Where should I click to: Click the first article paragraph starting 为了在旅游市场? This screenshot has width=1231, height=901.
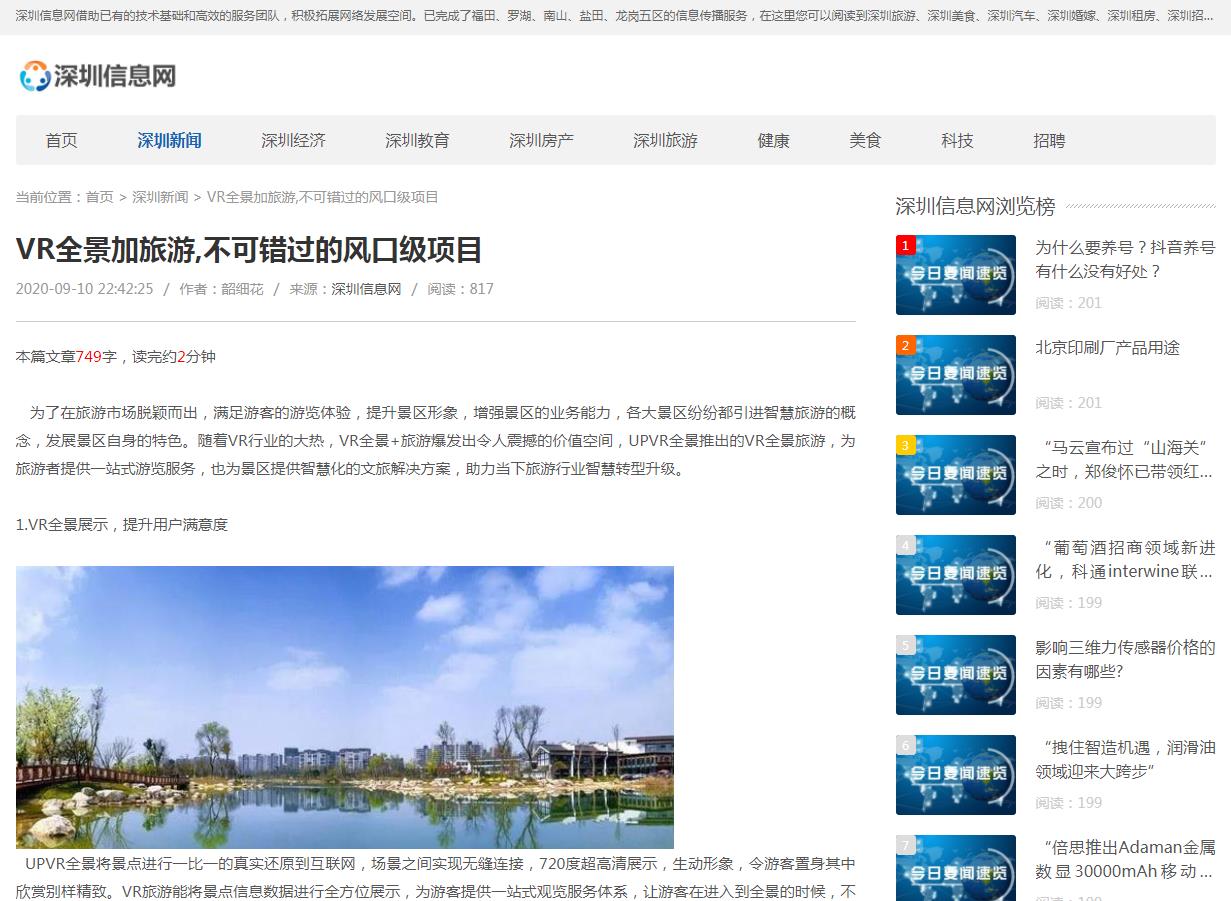[436, 440]
